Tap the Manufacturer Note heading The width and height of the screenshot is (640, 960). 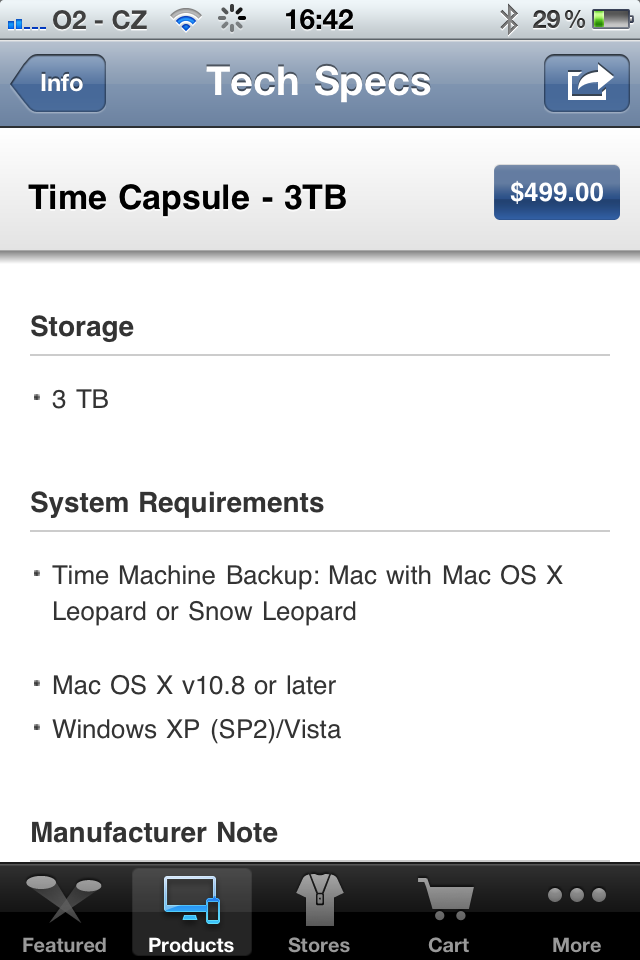click(x=154, y=832)
